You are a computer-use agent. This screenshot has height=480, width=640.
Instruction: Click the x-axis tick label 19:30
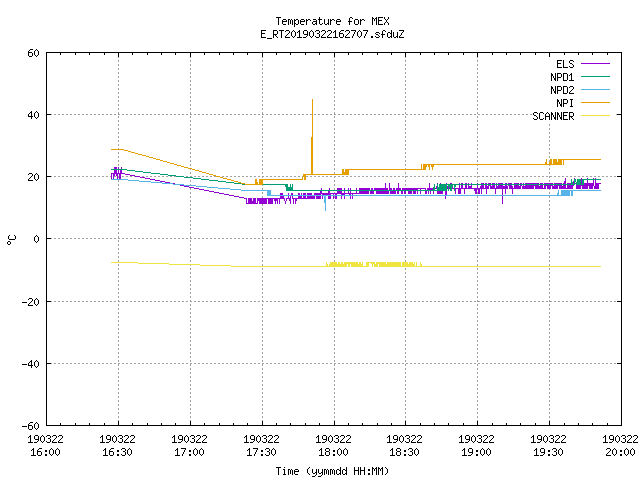click(x=548, y=452)
